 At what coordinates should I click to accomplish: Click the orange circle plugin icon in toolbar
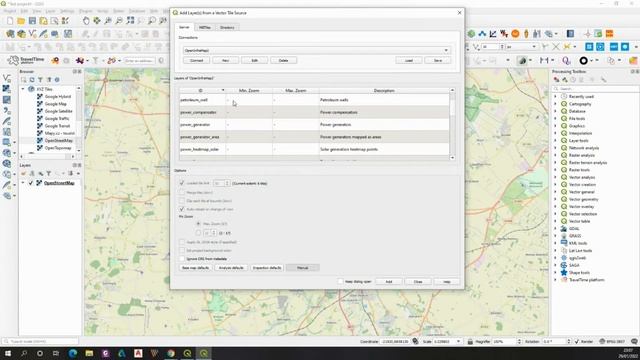point(515,34)
